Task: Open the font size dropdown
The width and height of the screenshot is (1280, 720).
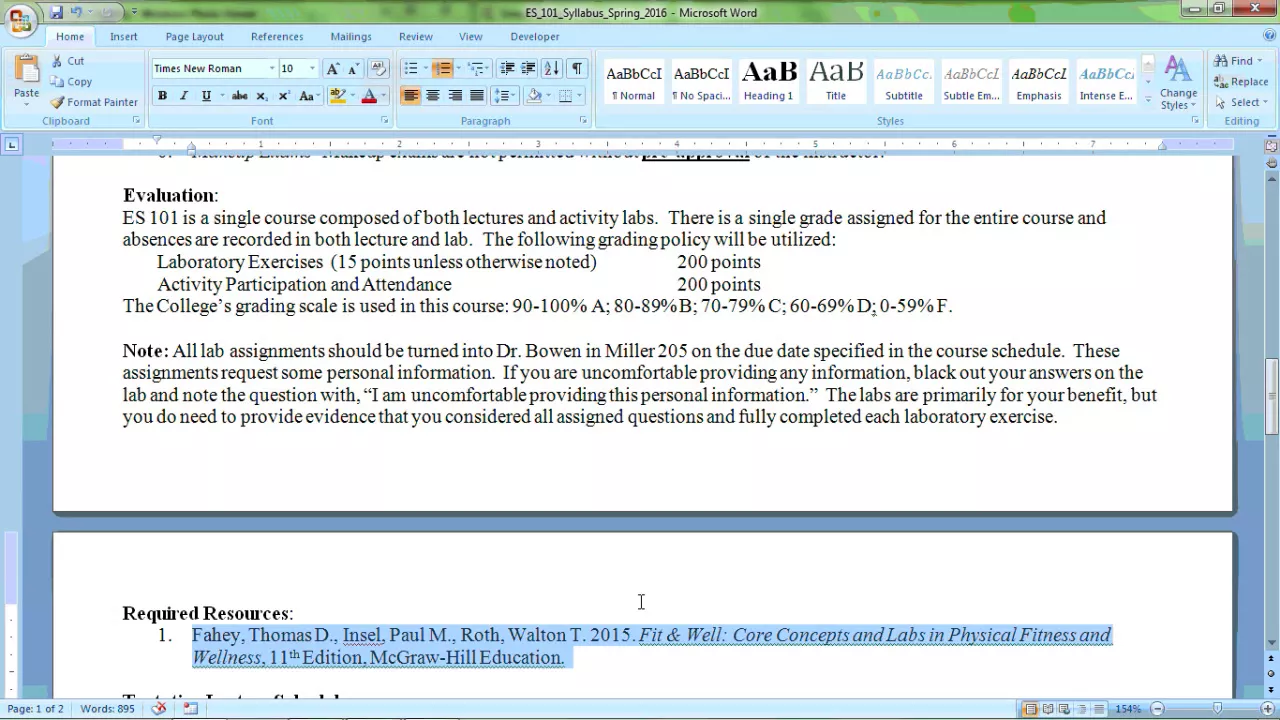Action: pyautogui.click(x=312, y=68)
